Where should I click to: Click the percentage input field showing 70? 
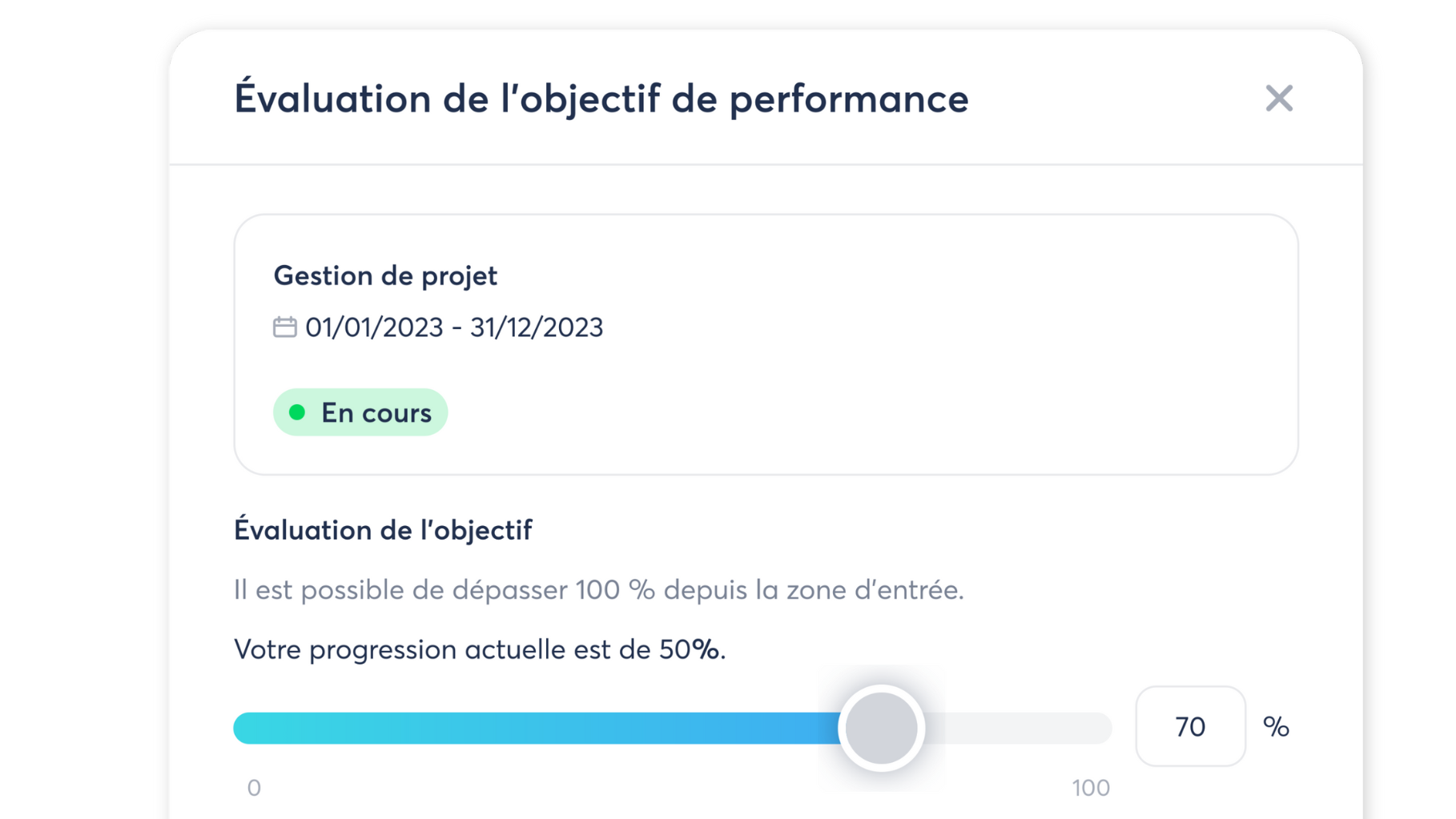pyautogui.click(x=1190, y=726)
